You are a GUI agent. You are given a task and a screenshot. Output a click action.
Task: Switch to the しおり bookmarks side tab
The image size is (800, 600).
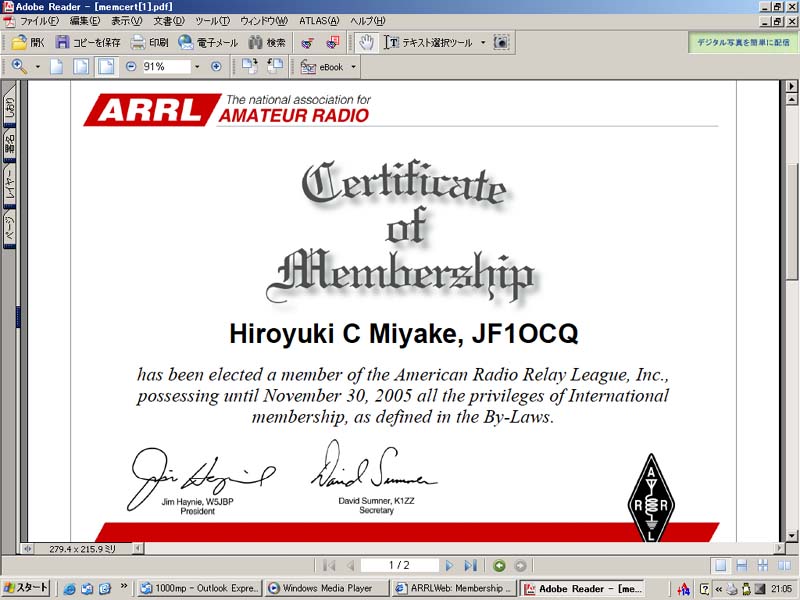[9, 108]
